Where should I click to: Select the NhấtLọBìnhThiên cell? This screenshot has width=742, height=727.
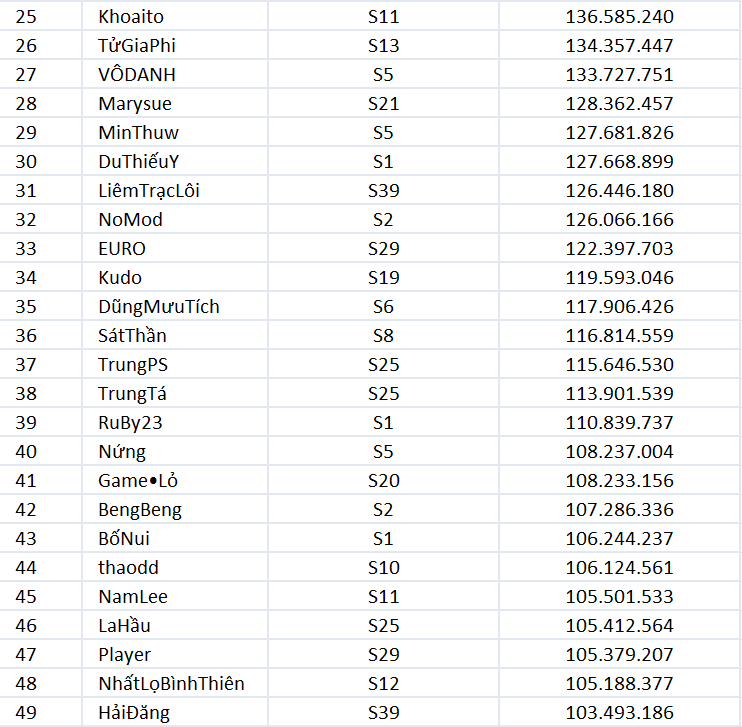175,683
